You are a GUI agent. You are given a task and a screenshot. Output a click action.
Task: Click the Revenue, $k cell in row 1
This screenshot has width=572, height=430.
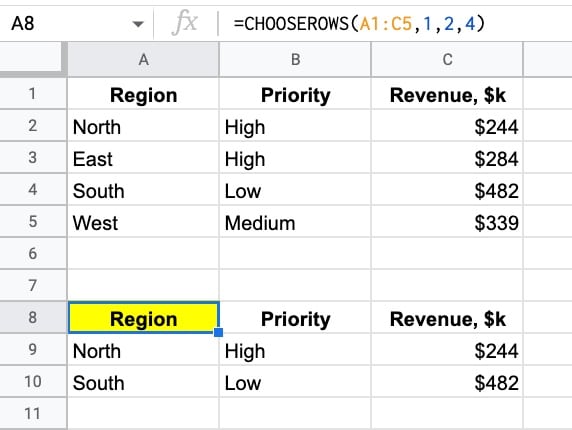[x=447, y=93]
